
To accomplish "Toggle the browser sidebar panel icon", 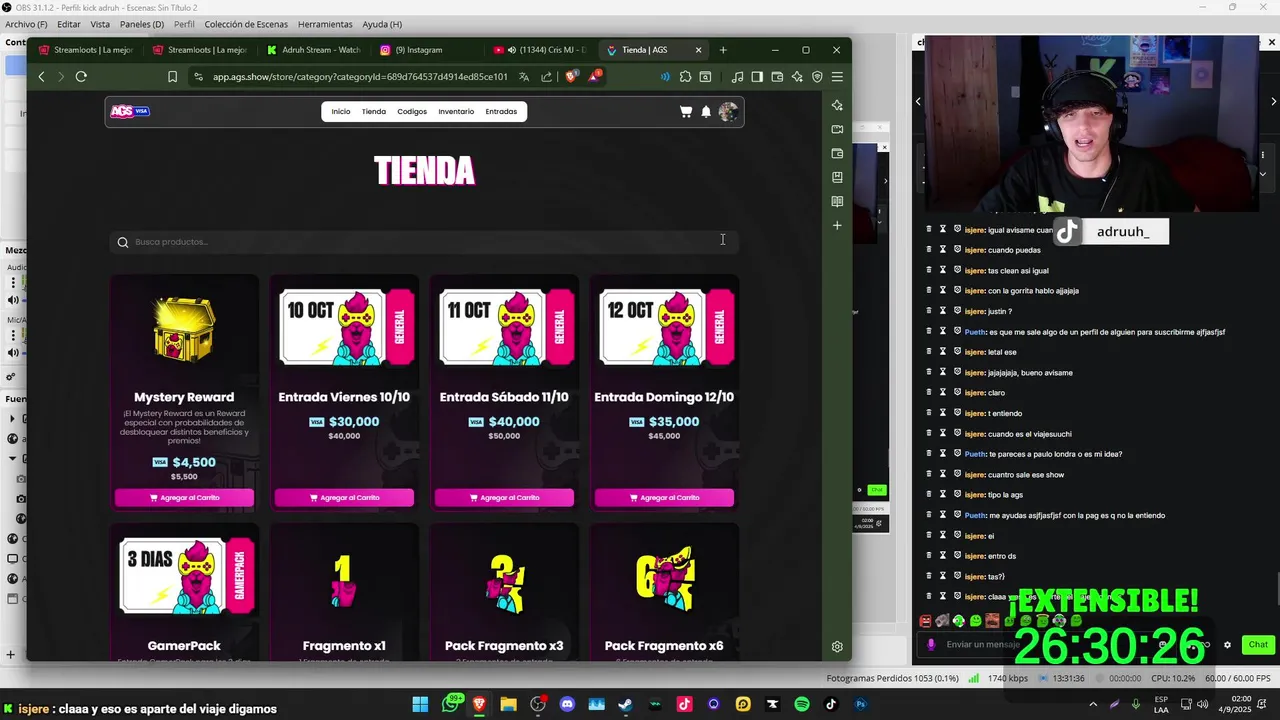I will click(757, 77).
